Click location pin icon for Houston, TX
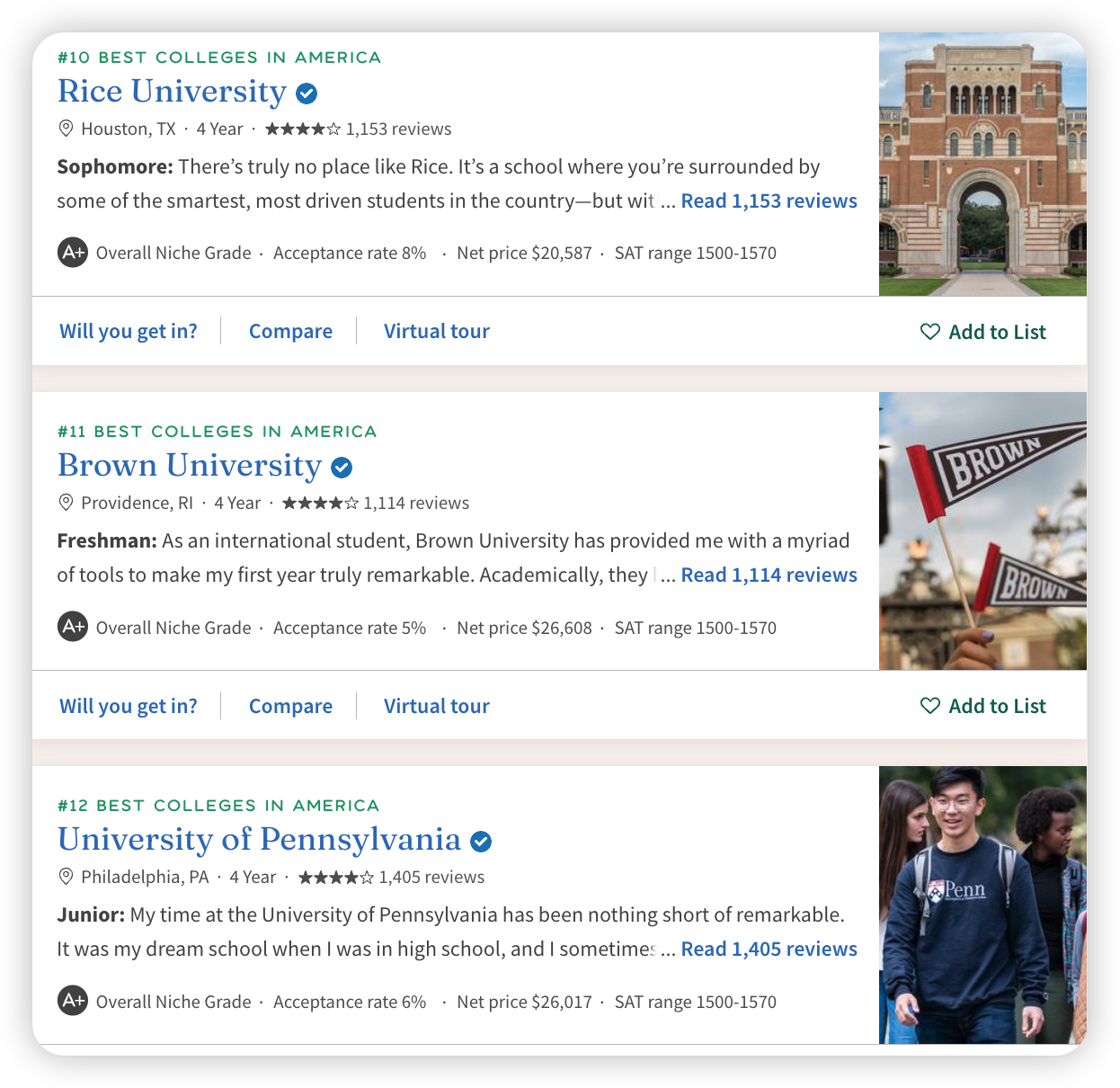 [x=66, y=129]
